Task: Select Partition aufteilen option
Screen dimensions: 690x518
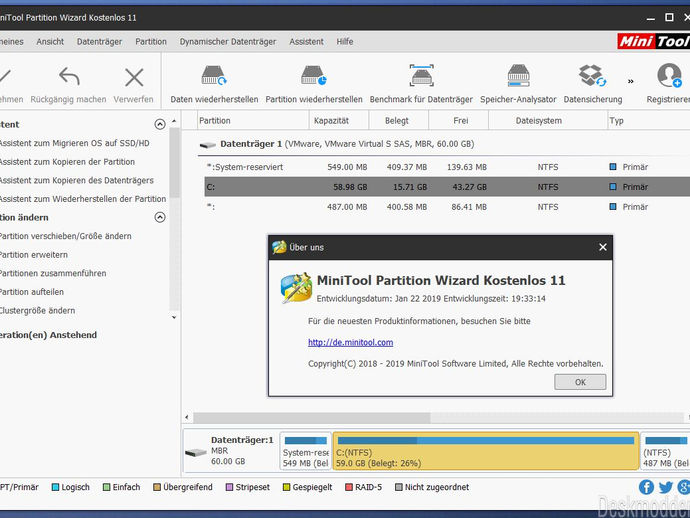Action: (x=31, y=292)
